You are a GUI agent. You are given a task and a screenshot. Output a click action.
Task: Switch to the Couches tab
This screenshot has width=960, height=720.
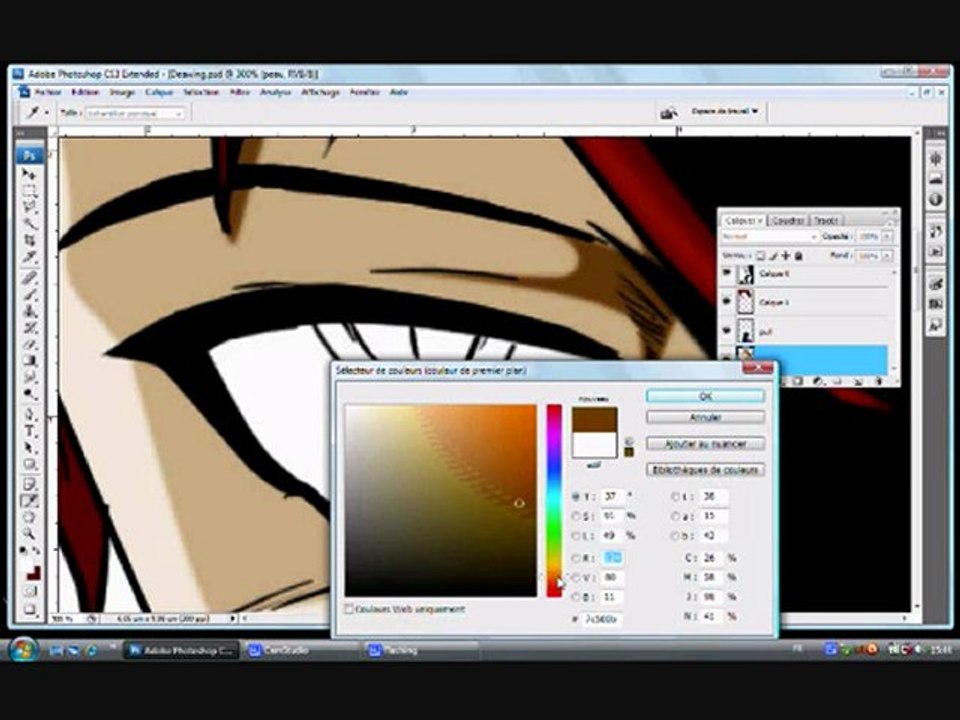tap(787, 220)
